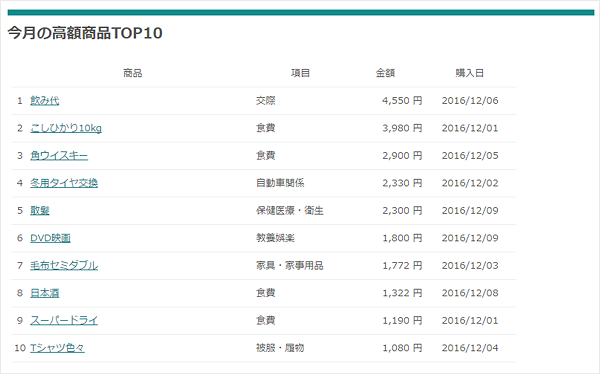Viewport: 600px width, 374px height.
Task: Click the 食費 cell in 日本酒 row
Action: 266,293
